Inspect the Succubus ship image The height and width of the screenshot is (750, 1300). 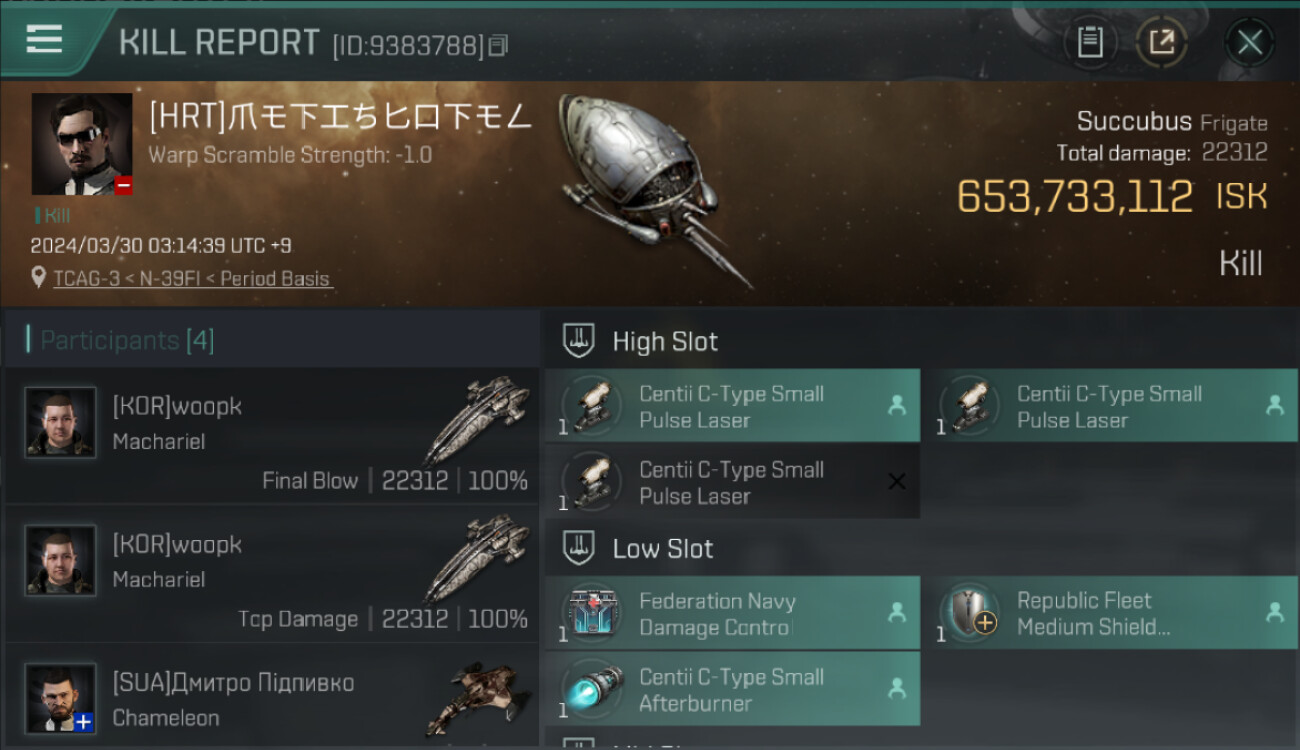pyautogui.click(x=655, y=190)
